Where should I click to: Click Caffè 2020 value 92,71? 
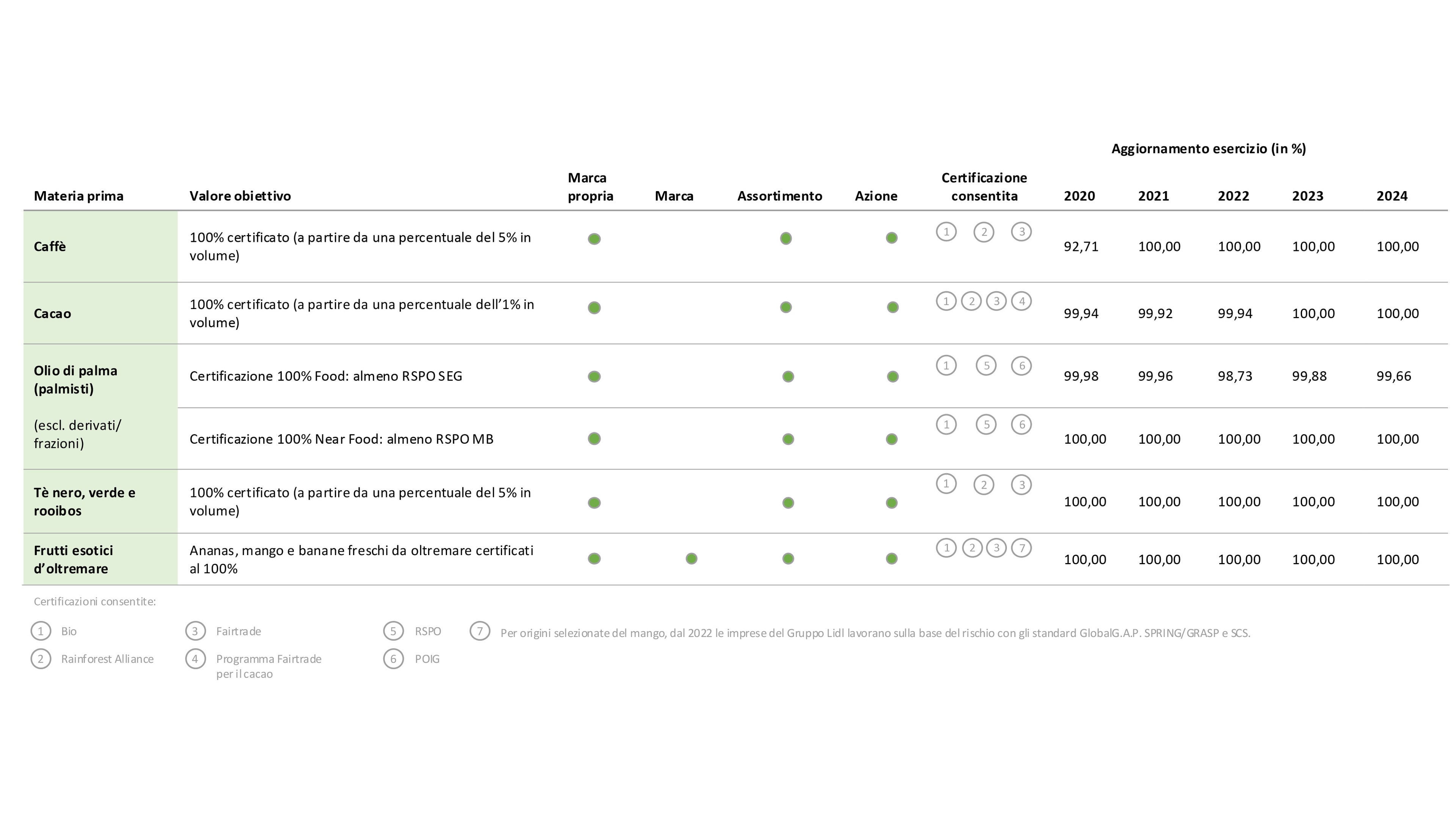pyautogui.click(x=1081, y=246)
